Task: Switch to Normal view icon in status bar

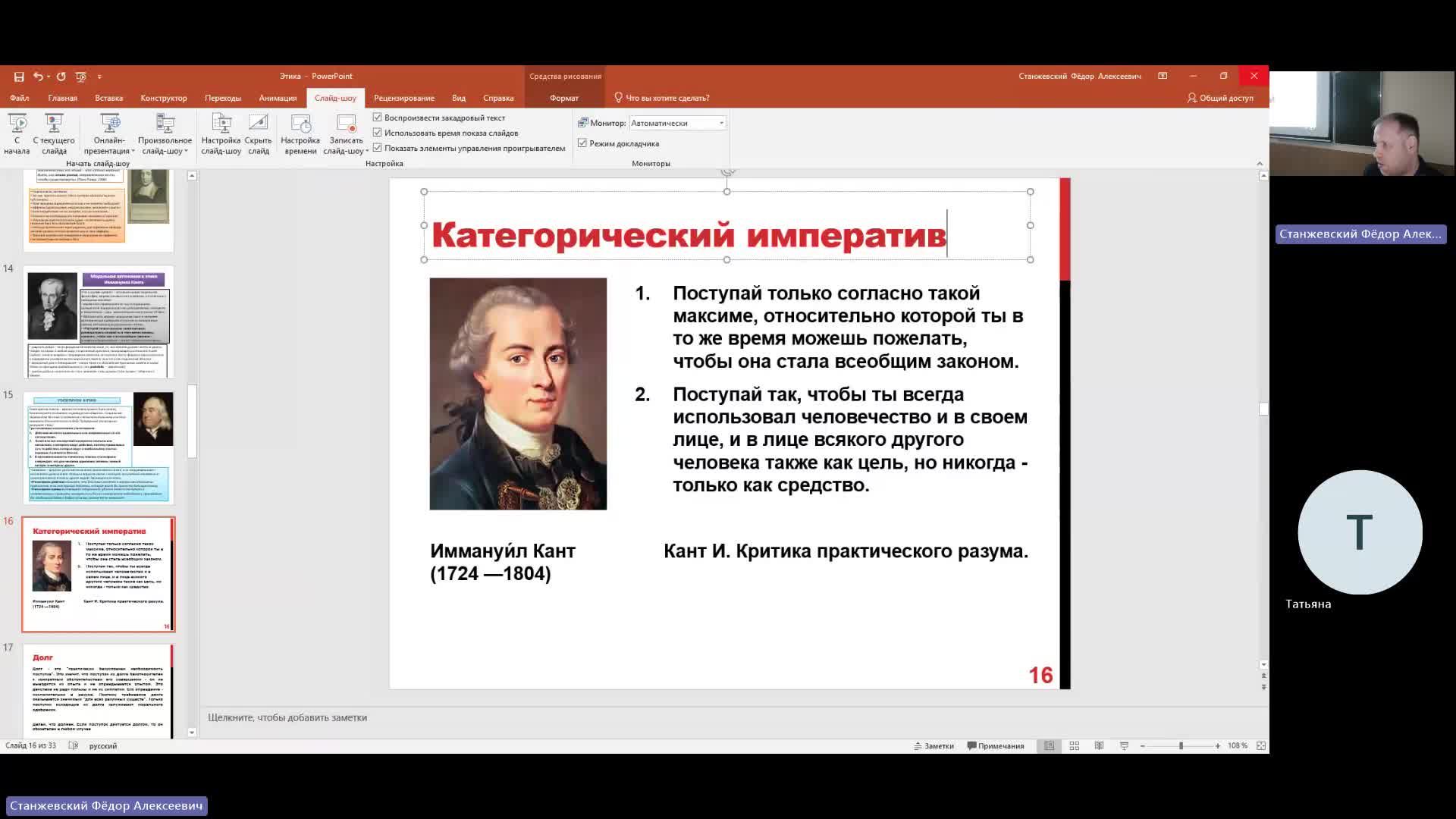Action: click(x=1050, y=746)
